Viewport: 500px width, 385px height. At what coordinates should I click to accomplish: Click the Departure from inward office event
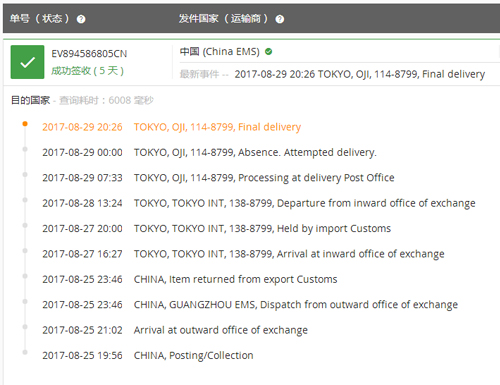(x=259, y=203)
